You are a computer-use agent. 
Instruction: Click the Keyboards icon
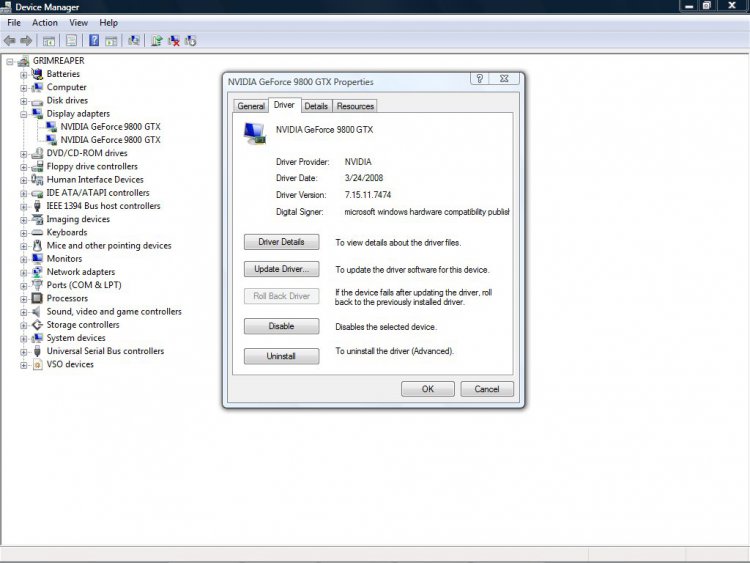pyautogui.click(x=37, y=232)
